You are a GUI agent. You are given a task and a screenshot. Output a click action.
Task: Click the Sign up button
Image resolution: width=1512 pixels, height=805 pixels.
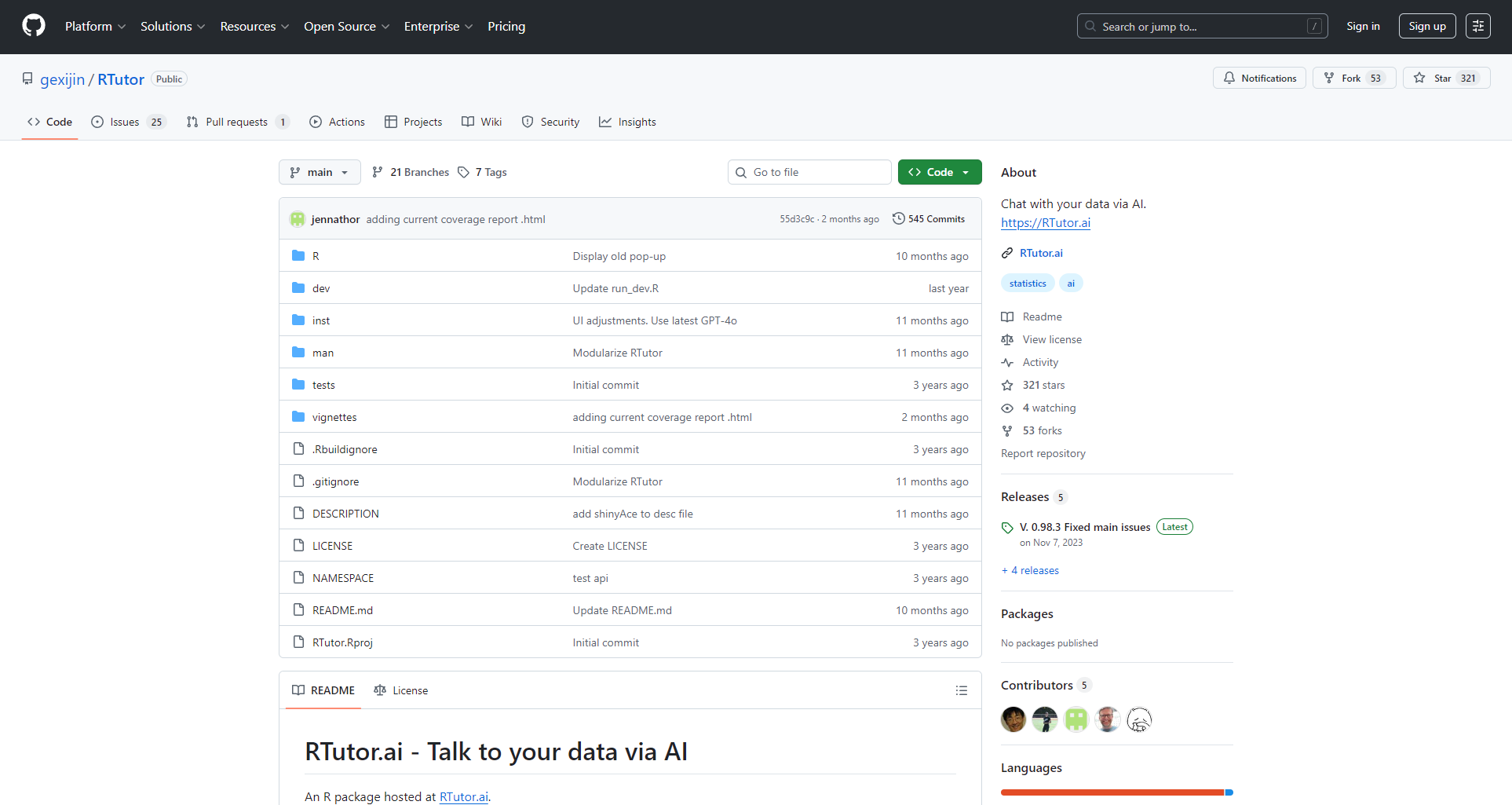click(1426, 26)
